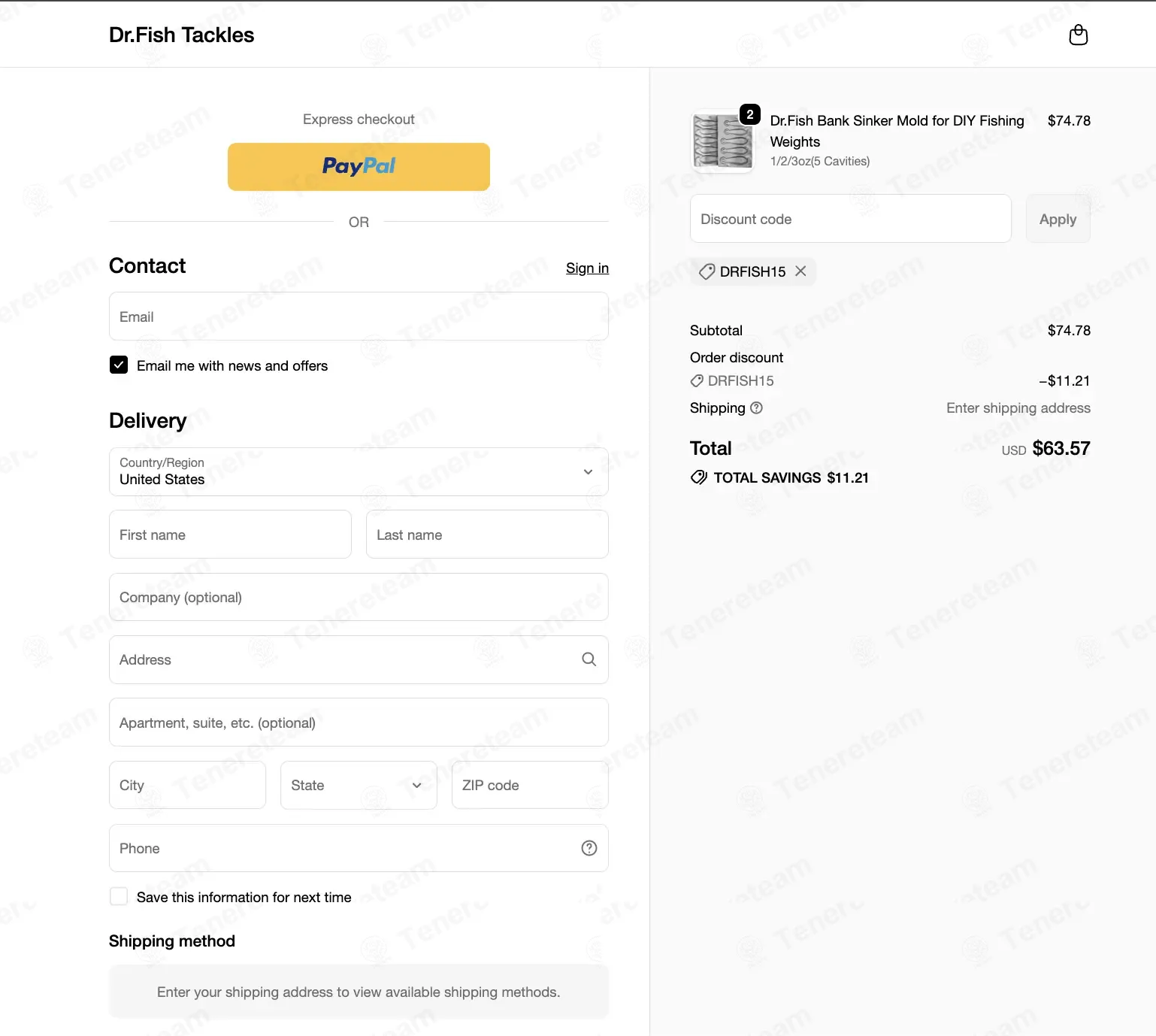Click the phone field help icon
The image size is (1156, 1036).
pyautogui.click(x=589, y=848)
